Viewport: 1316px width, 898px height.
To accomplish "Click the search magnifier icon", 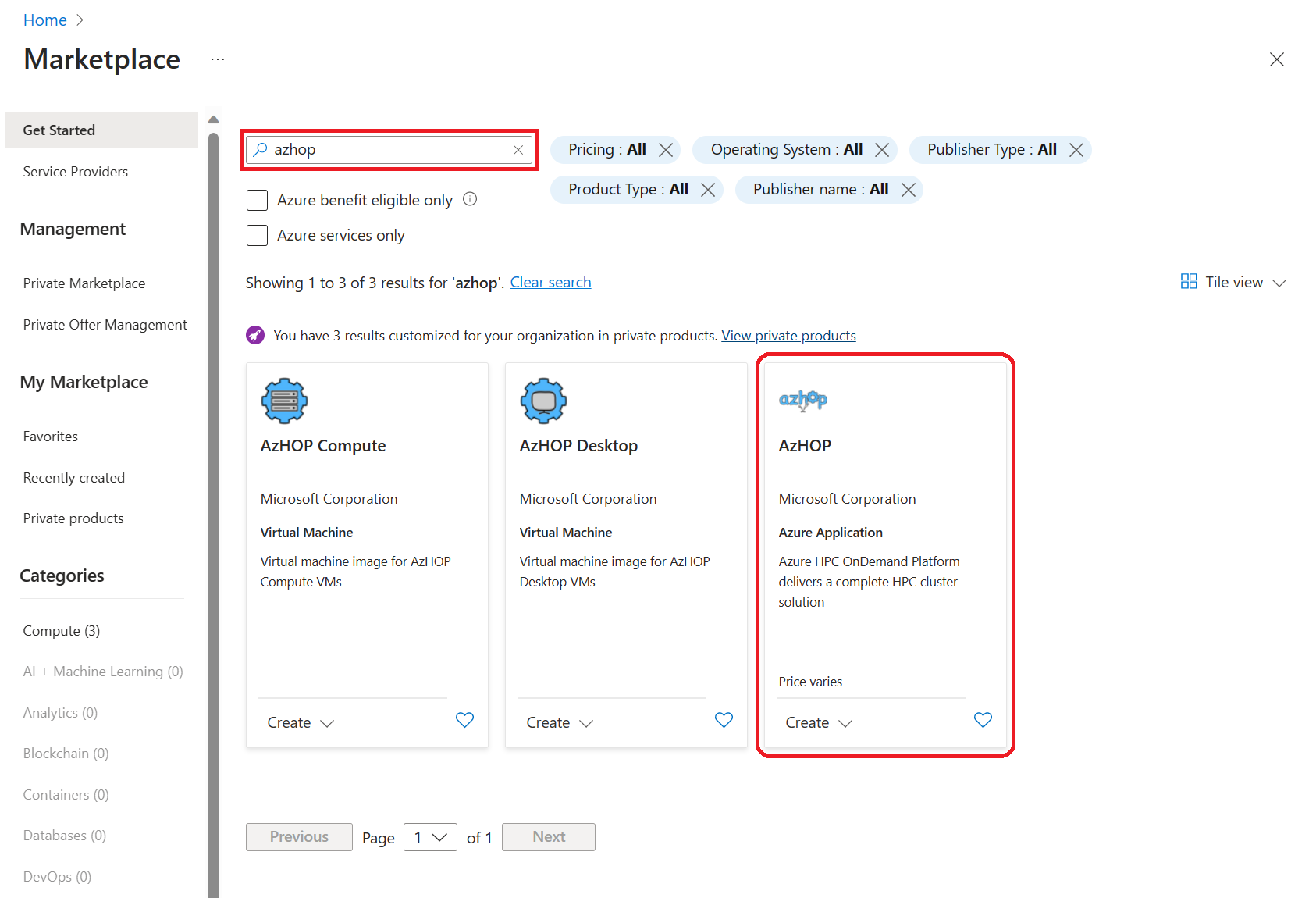I will pyautogui.click(x=261, y=149).
